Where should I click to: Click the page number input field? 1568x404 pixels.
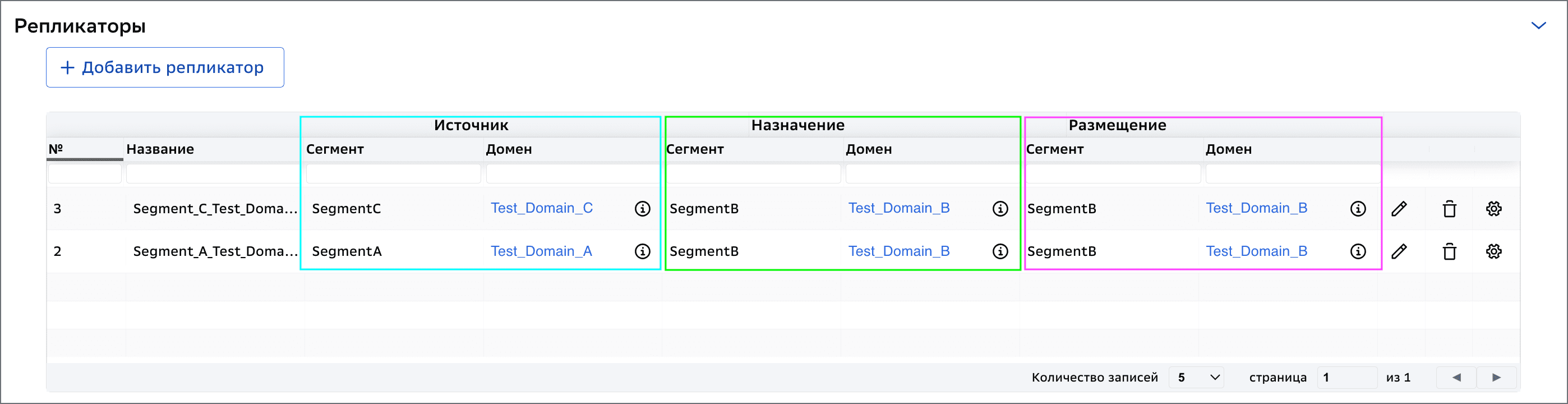pyautogui.click(x=1347, y=377)
